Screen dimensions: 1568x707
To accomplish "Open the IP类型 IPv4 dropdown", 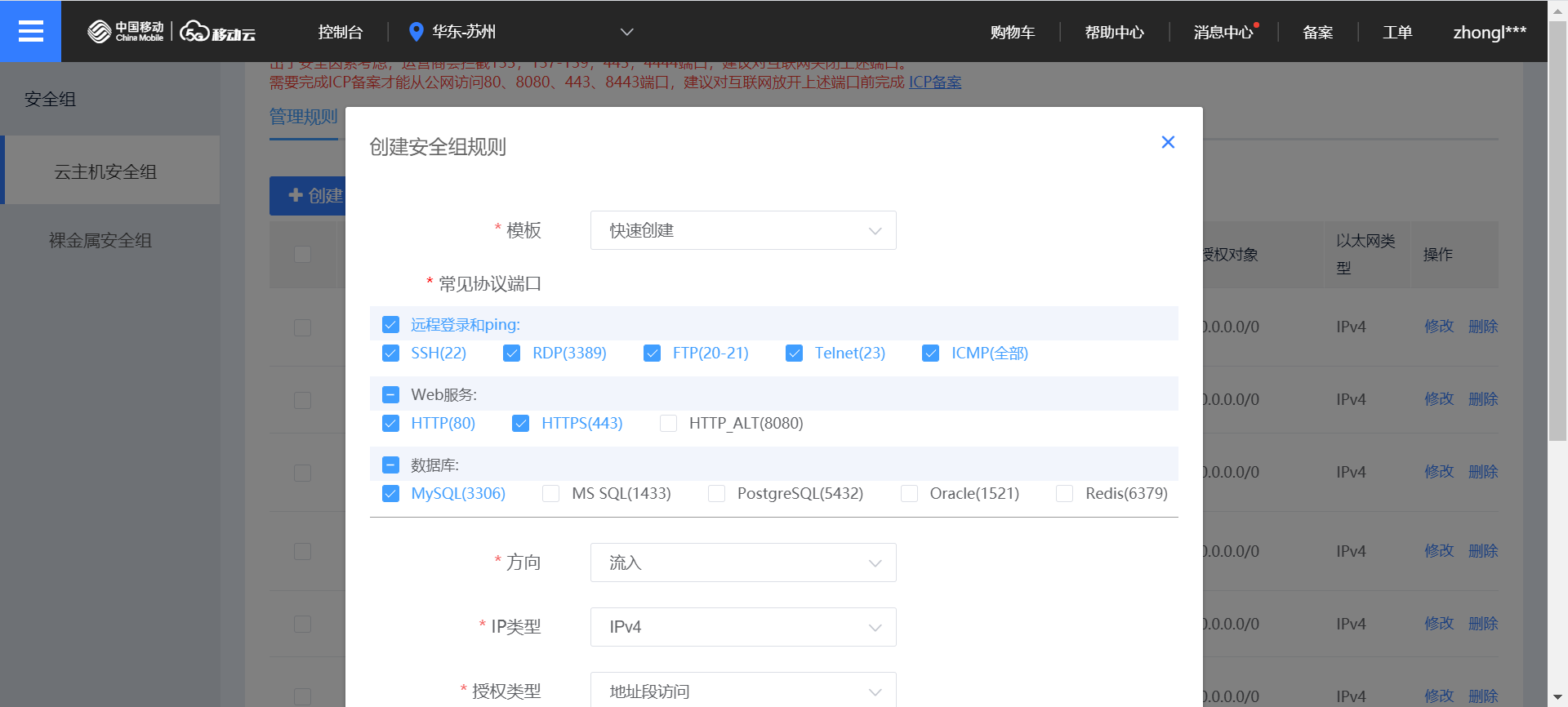I will pos(743,627).
